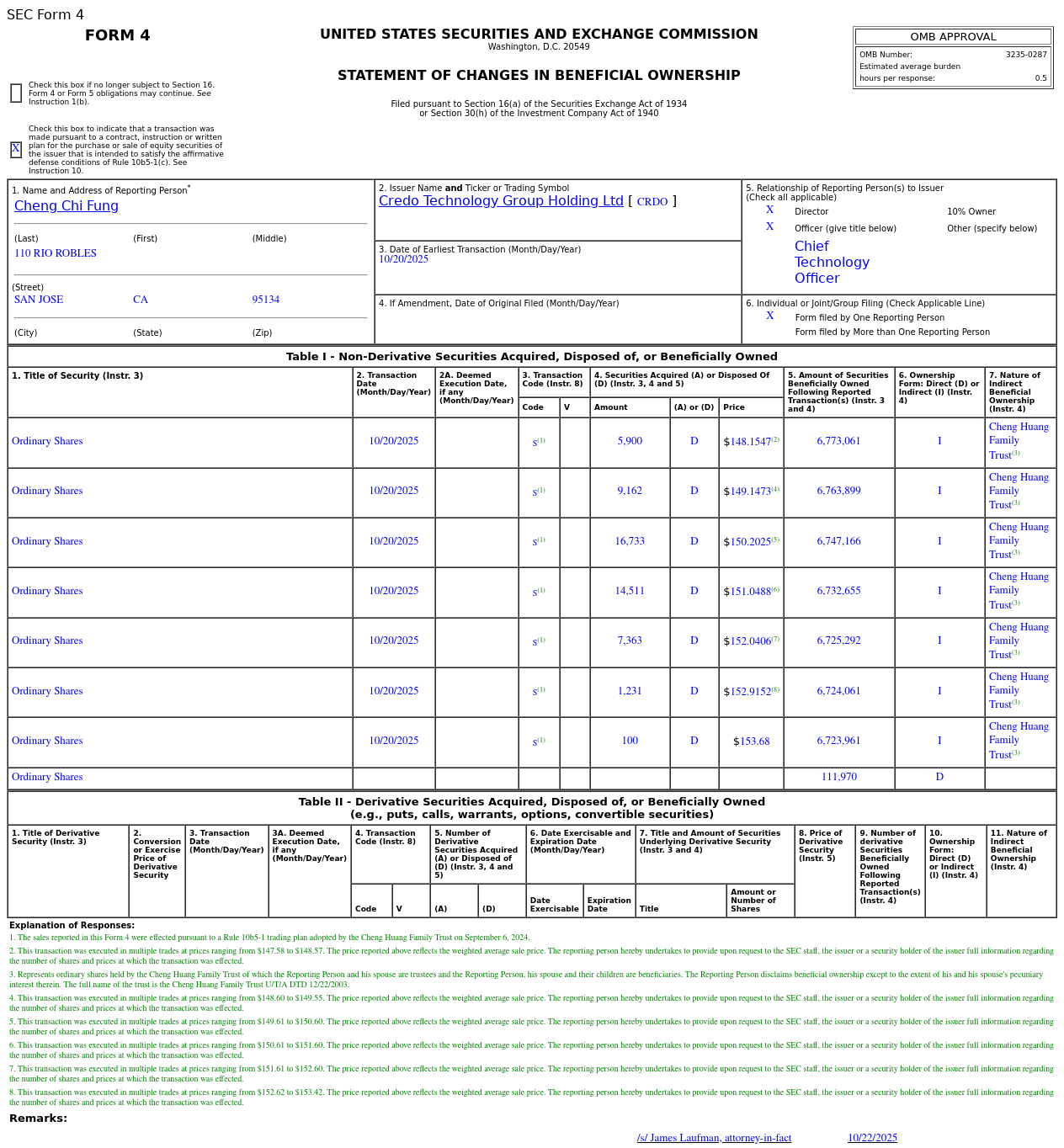Screen dimensions: 1064x1148
Task: Click footnote (2) beside price $148.1547
Action: point(775,439)
